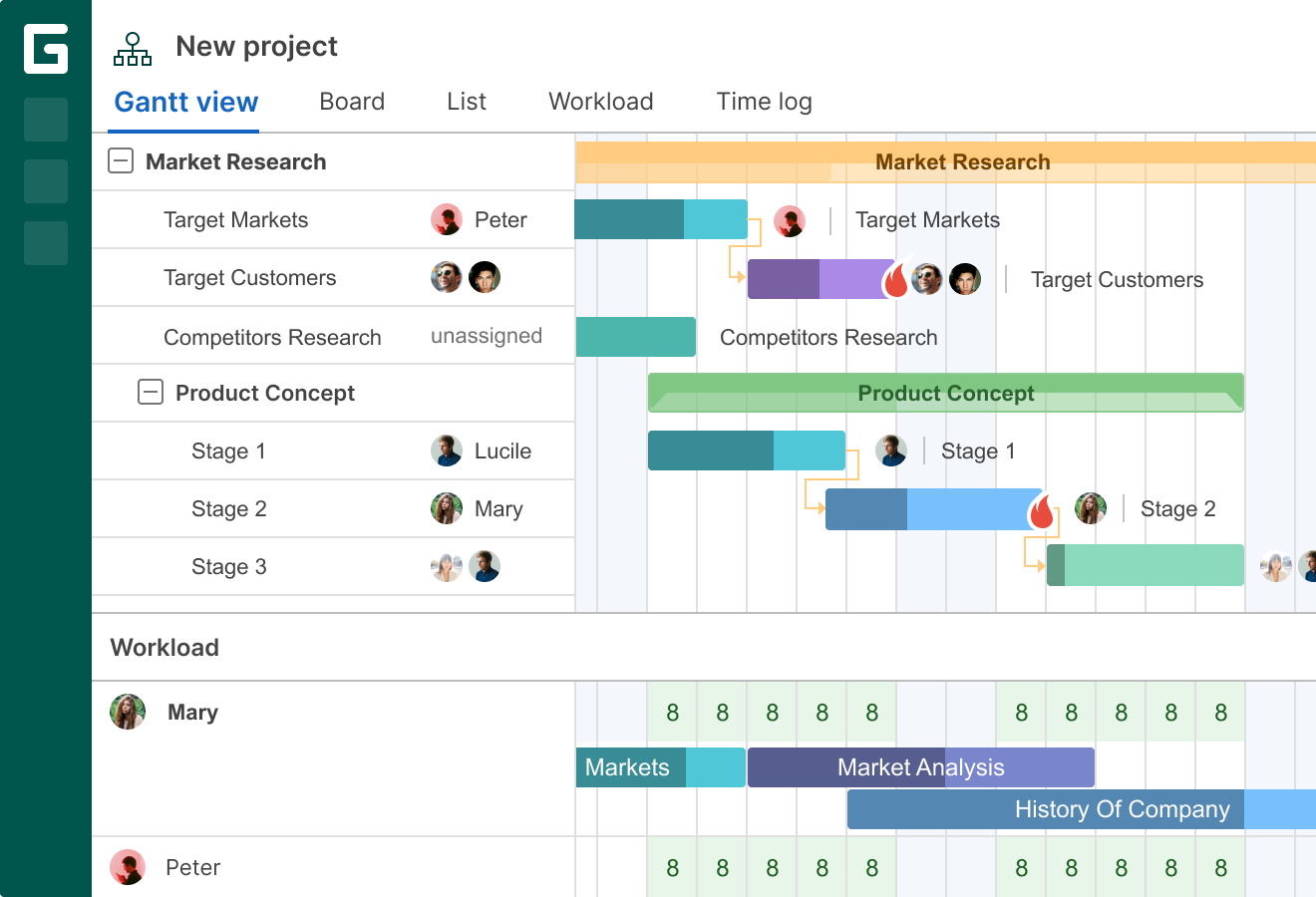Click the project hierarchy icon beside New project
The width and height of the screenshot is (1316, 897).
tap(133, 46)
